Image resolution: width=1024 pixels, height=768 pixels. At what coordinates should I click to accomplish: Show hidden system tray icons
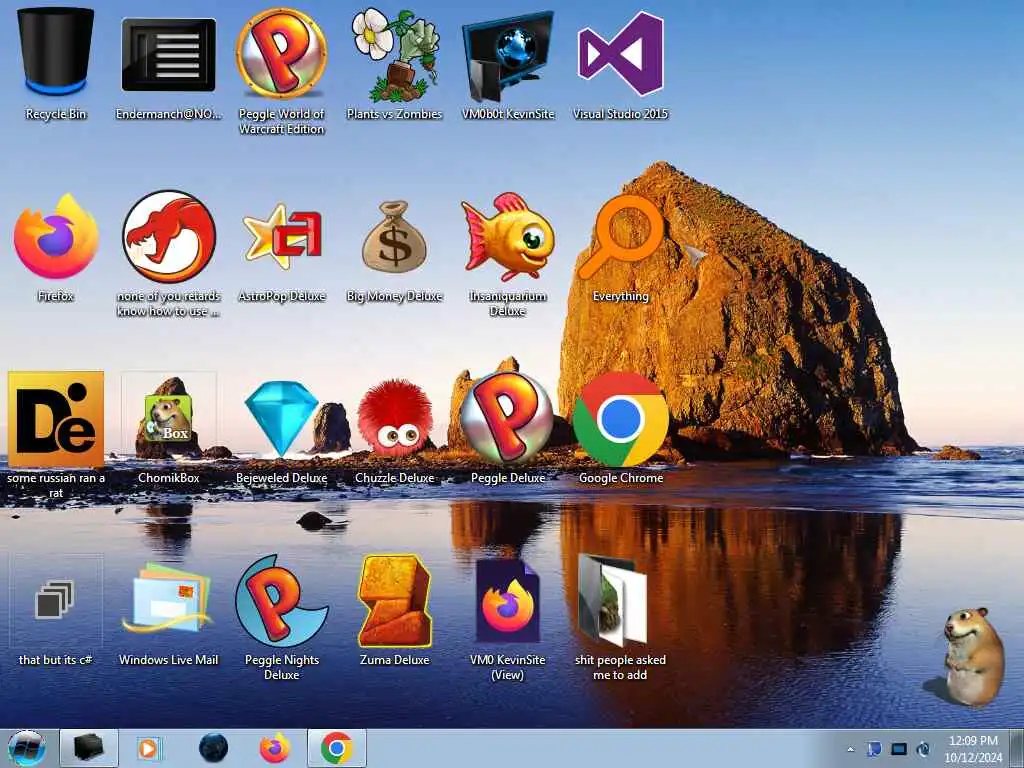click(850, 749)
